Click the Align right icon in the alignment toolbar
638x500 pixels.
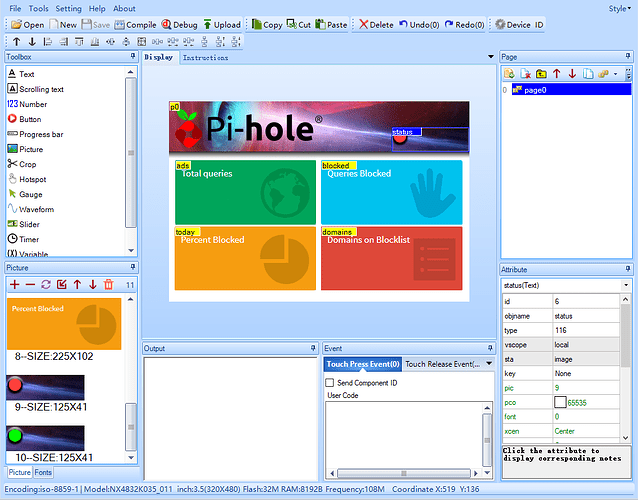tap(63, 41)
